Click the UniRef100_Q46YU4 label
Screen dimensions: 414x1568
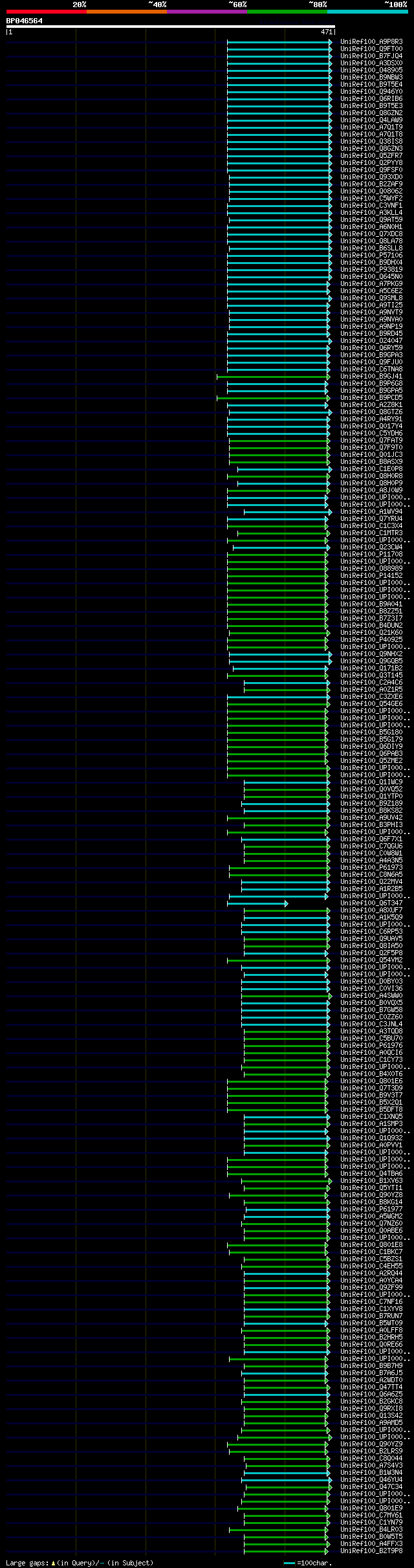pyautogui.click(x=371, y=1480)
